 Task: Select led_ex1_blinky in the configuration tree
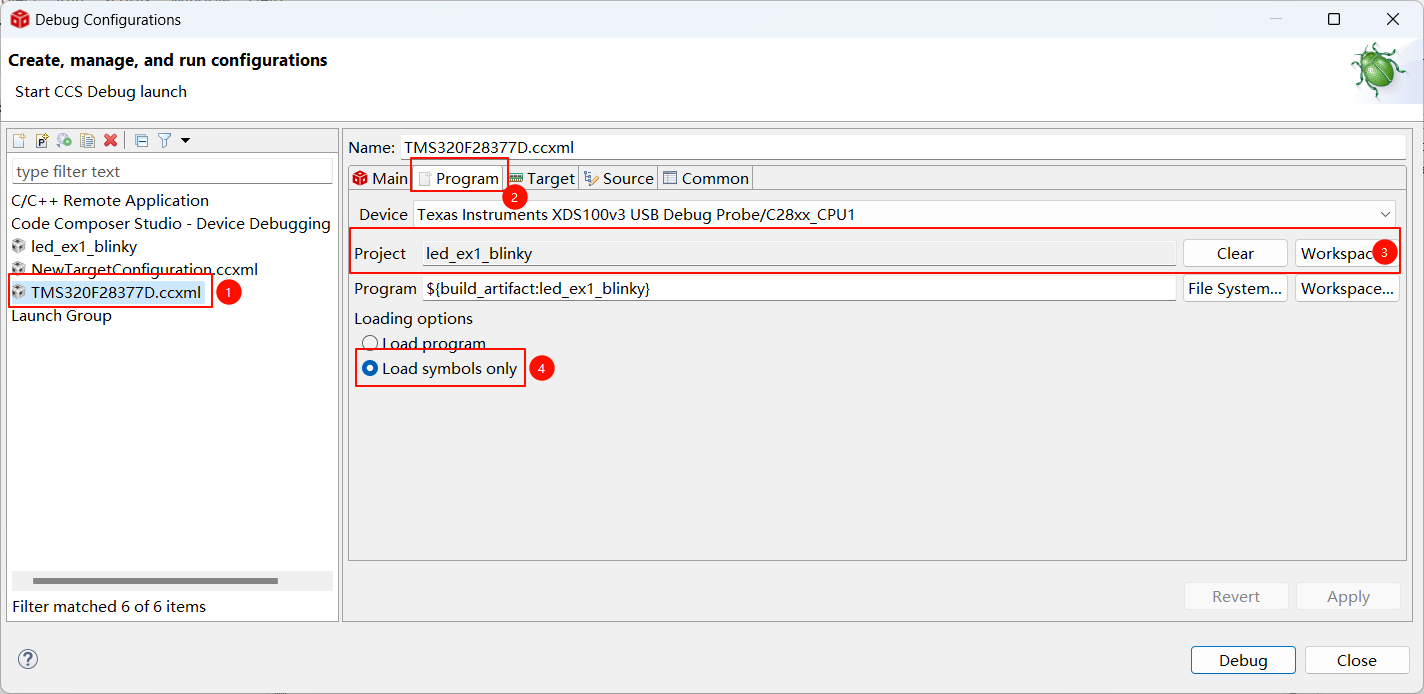84,246
